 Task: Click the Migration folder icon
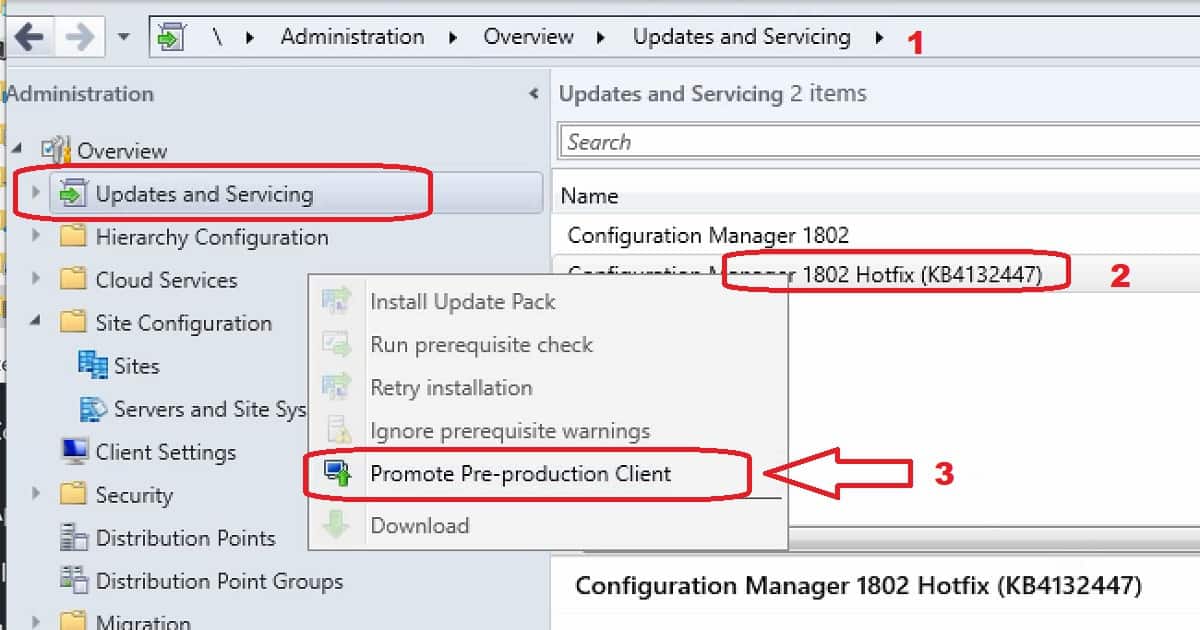(x=73, y=621)
